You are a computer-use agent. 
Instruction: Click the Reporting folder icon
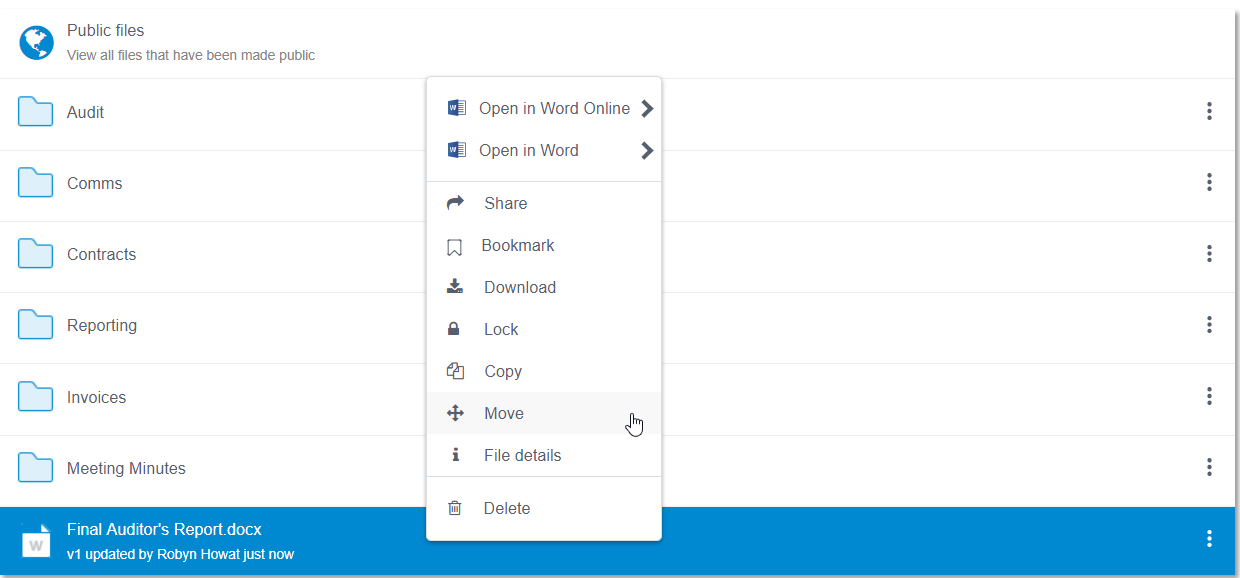pos(35,324)
